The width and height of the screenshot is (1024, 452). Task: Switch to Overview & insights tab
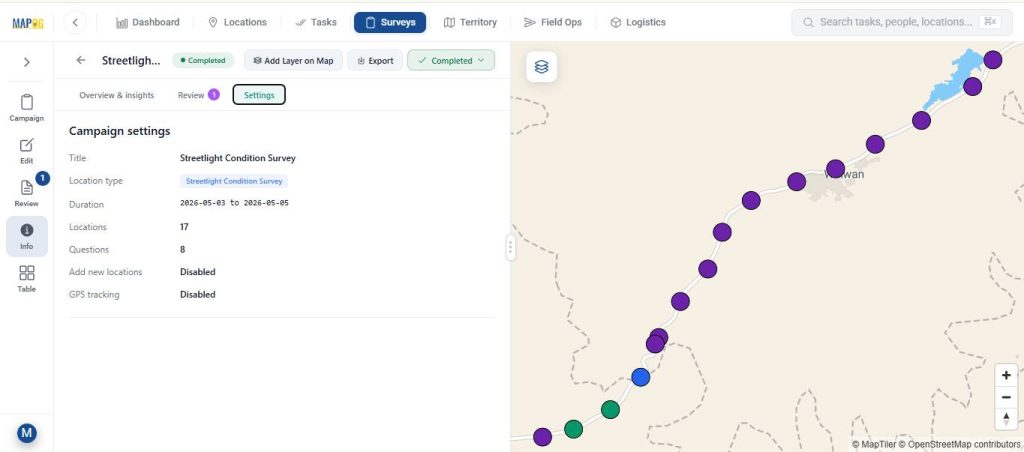pos(117,95)
